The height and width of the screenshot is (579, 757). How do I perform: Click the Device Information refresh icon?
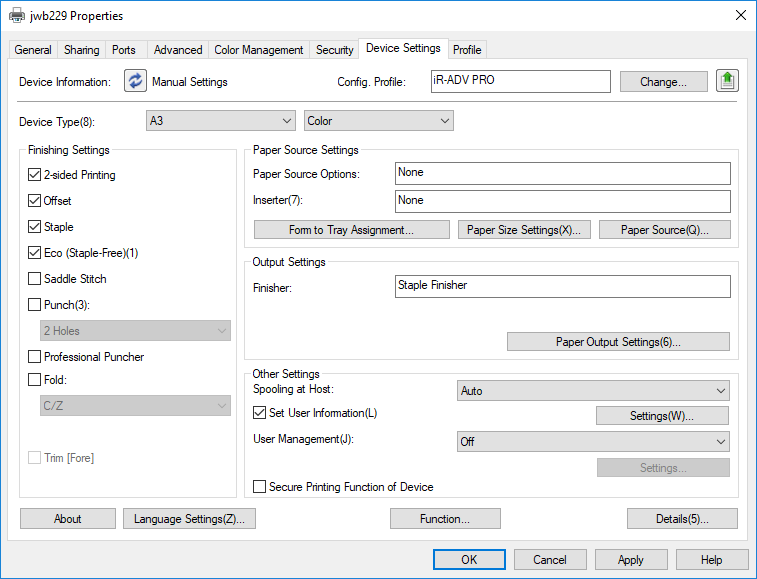point(135,82)
